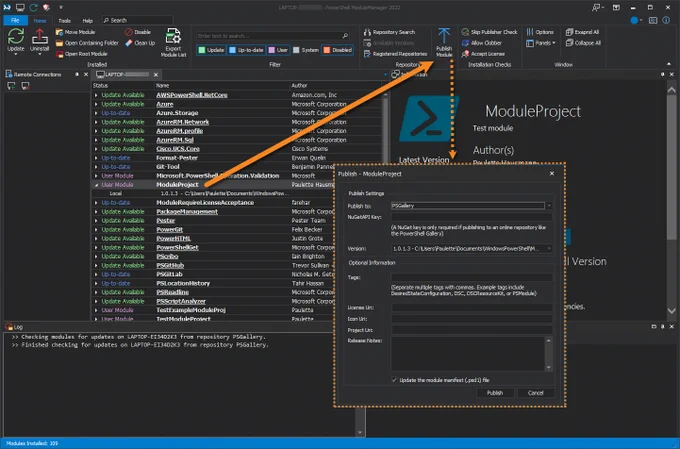The image size is (680, 449).
Task: Pin the Remote Connections panel
Action: click(x=77, y=75)
